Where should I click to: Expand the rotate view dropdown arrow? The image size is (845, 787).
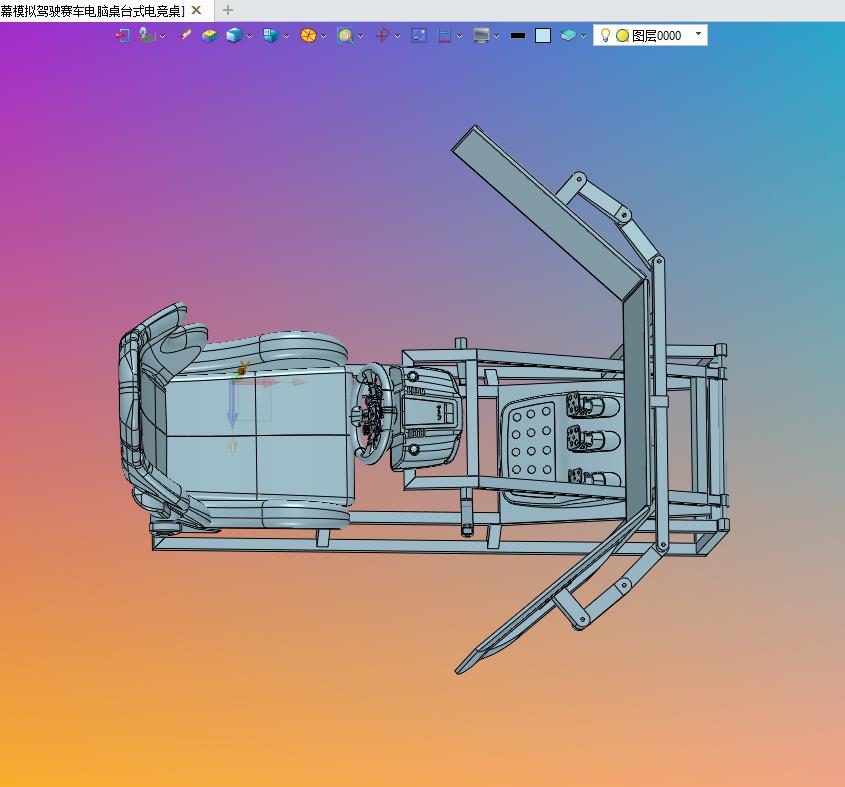[397, 36]
